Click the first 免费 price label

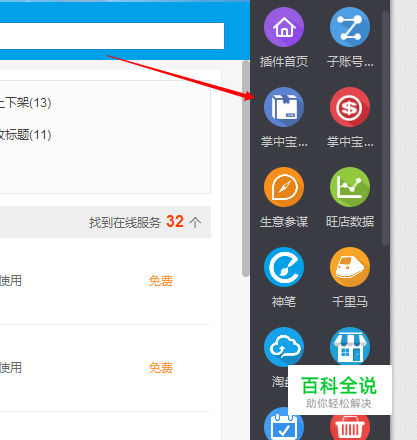point(161,281)
